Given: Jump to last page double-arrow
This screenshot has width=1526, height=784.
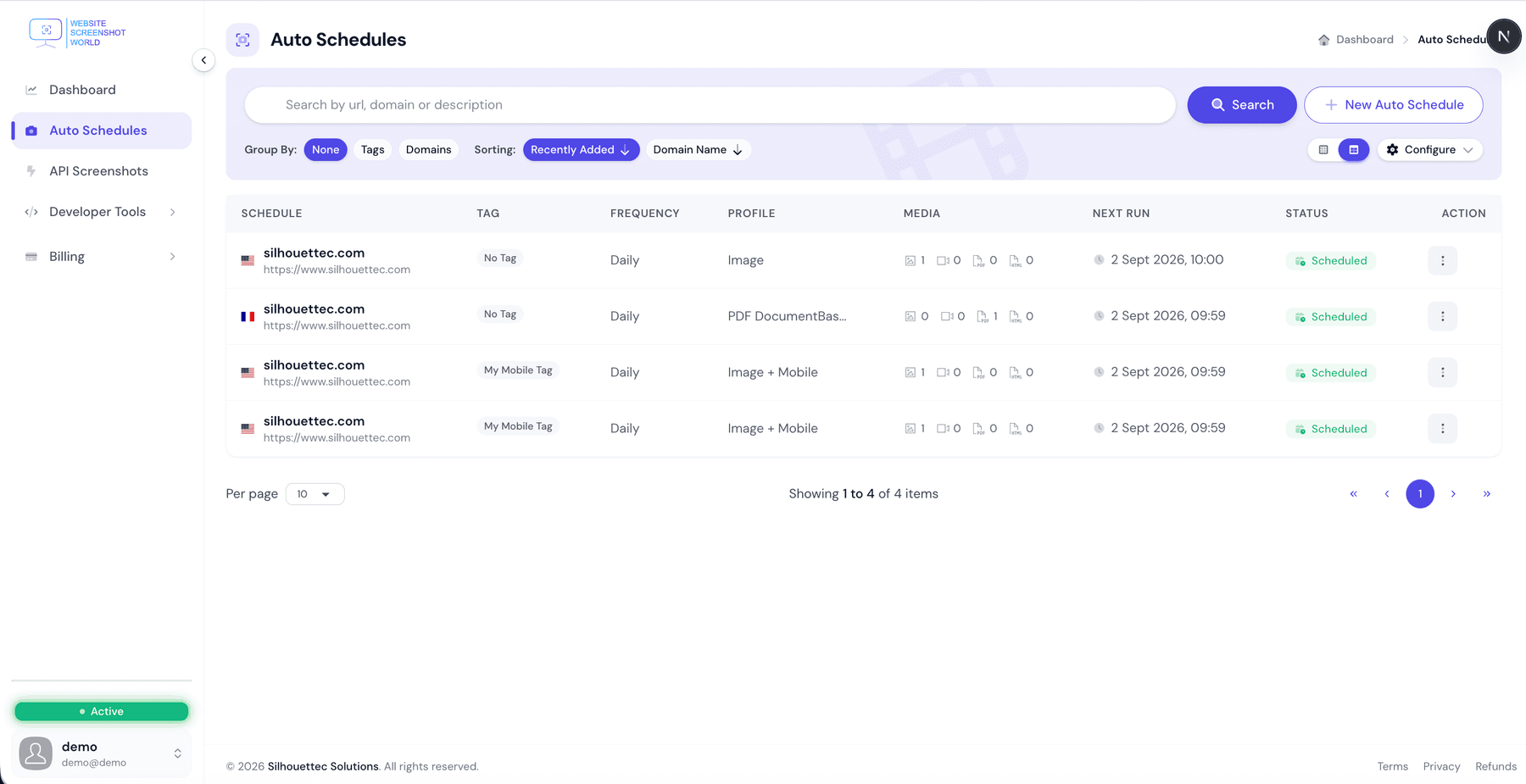Looking at the screenshot, I should (1486, 494).
